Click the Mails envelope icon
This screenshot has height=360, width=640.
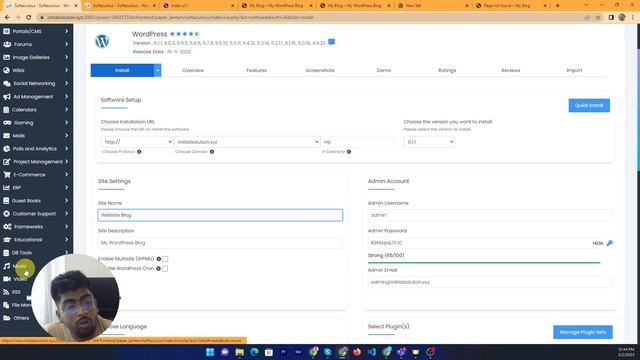click(x=6, y=136)
